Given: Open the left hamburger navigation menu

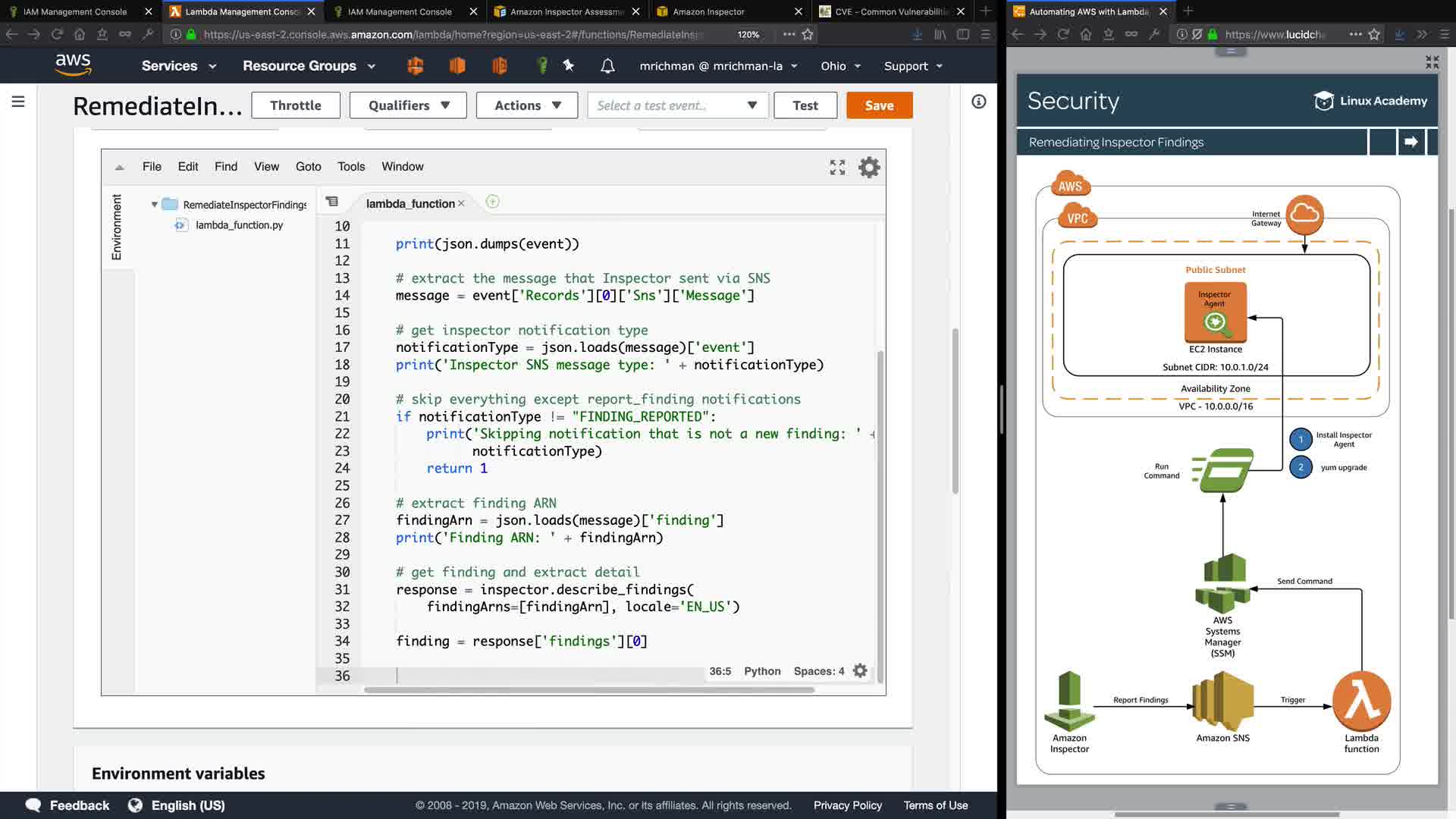Looking at the screenshot, I should click(x=18, y=102).
